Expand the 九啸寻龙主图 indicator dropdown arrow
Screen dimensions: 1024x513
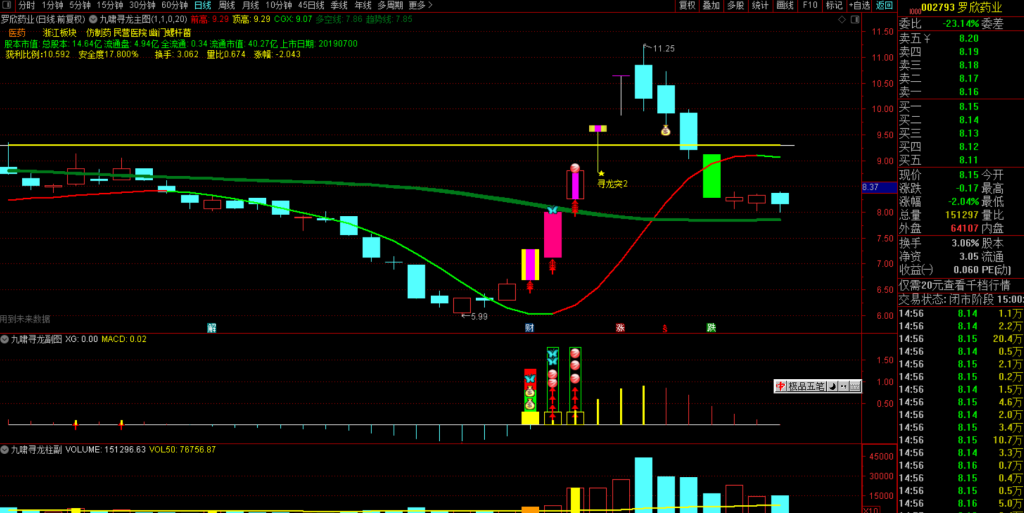click(93, 19)
